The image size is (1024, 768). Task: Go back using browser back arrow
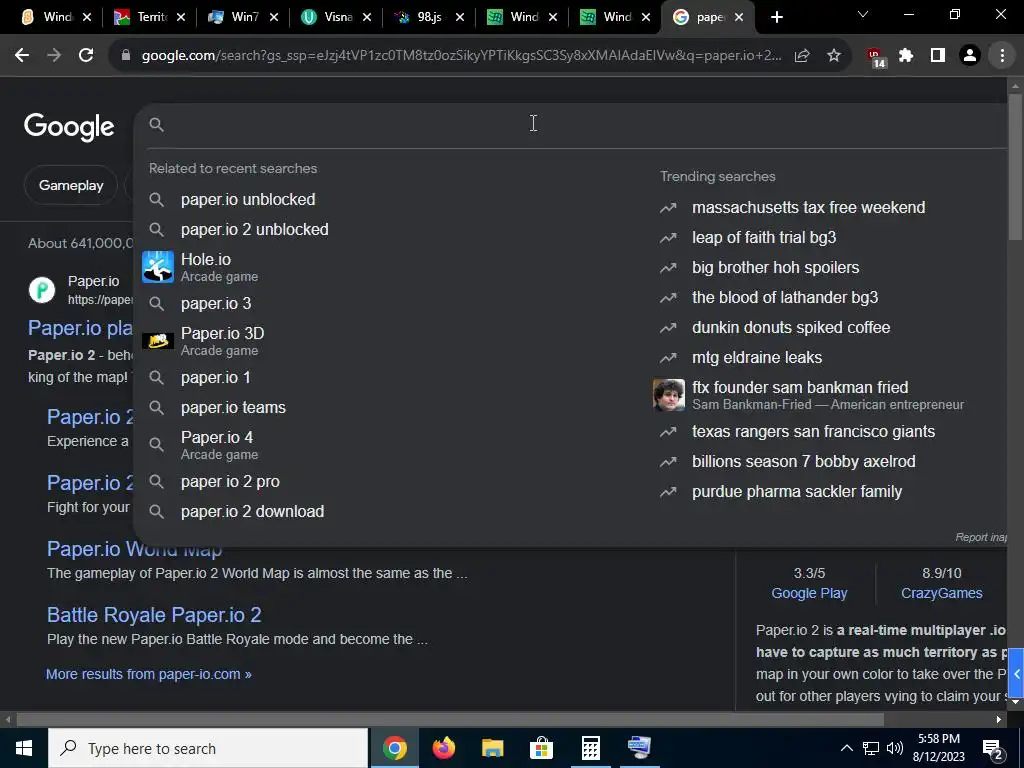tap(22, 56)
